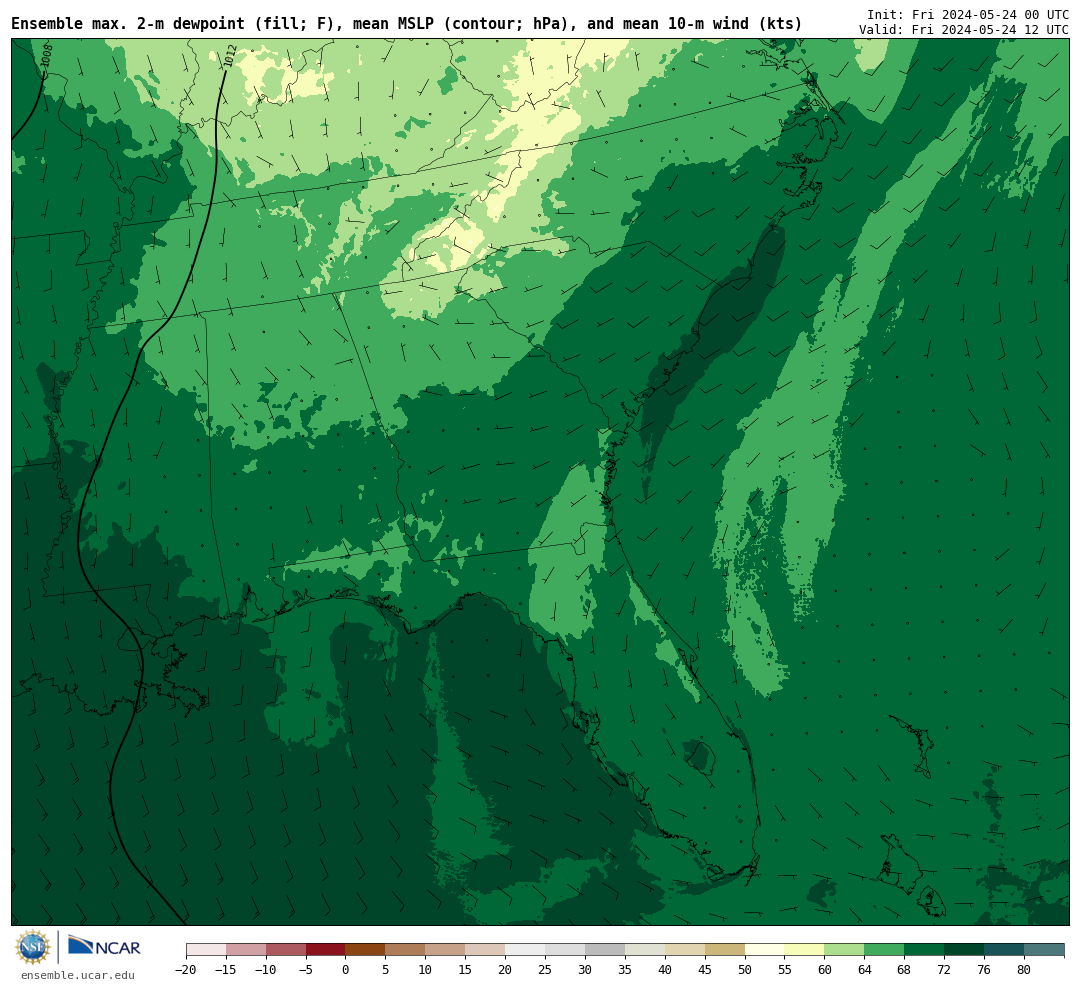Pick the 30 to 35 gray swatch
The height and width of the screenshot is (988, 1080).
605,950
